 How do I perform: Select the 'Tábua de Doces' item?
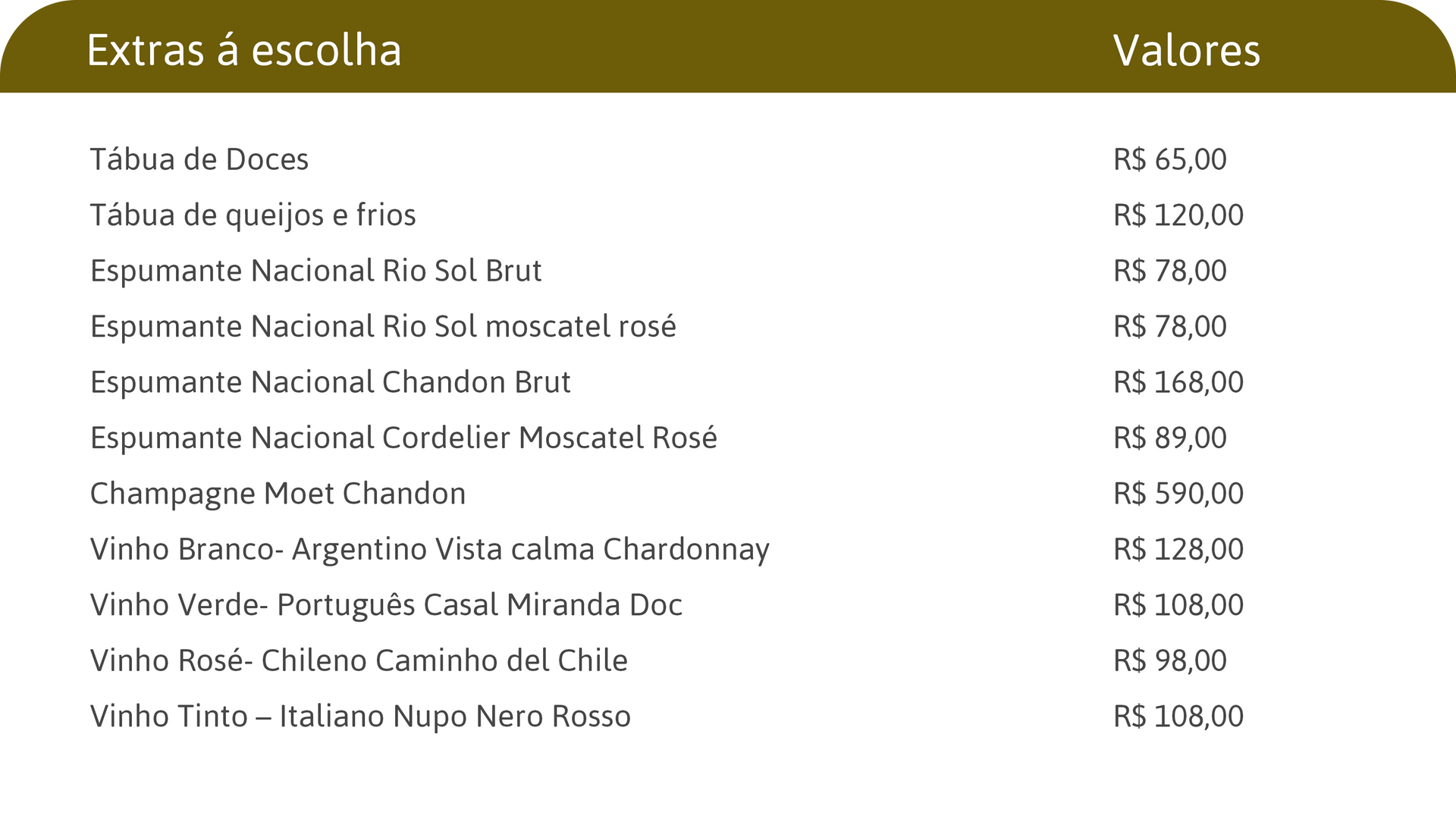tap(199, 159)
